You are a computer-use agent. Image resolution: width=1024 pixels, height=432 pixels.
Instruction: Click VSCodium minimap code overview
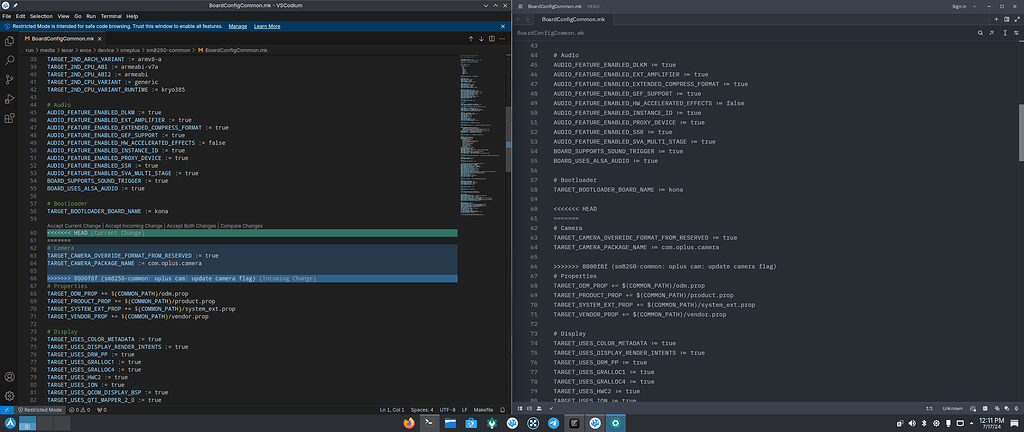coord(481,134)
